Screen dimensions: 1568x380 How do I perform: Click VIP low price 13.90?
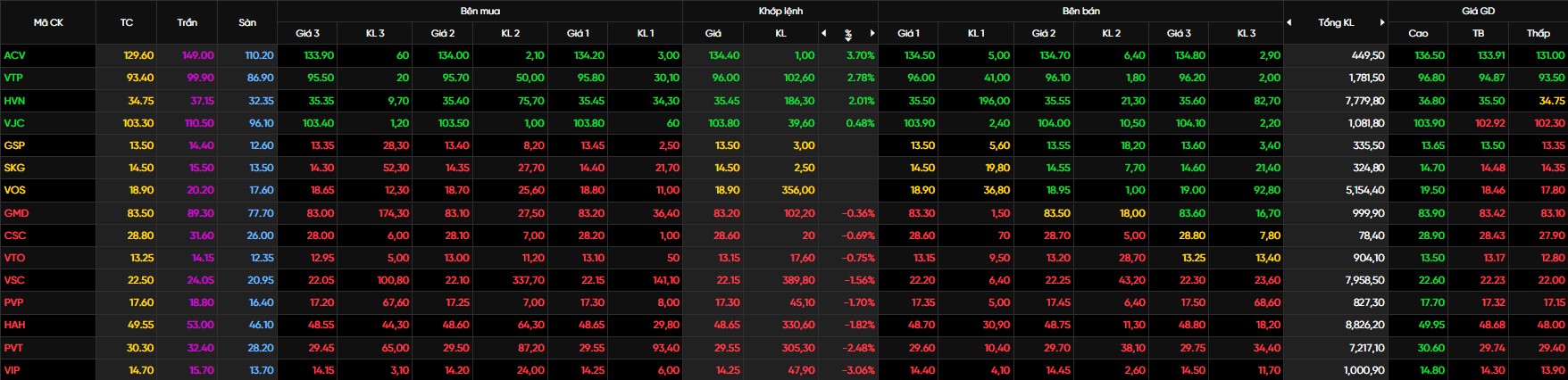1553,370
